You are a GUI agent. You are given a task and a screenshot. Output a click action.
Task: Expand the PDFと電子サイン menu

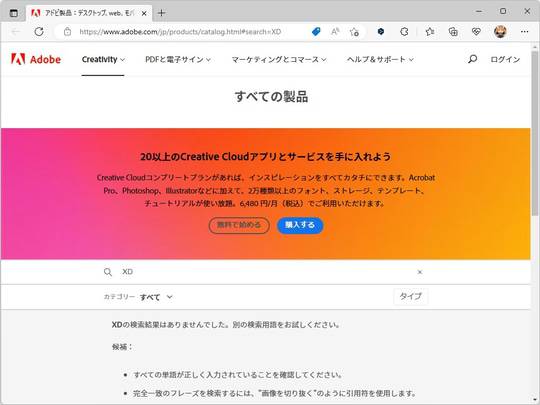click(x=178, y=60)
